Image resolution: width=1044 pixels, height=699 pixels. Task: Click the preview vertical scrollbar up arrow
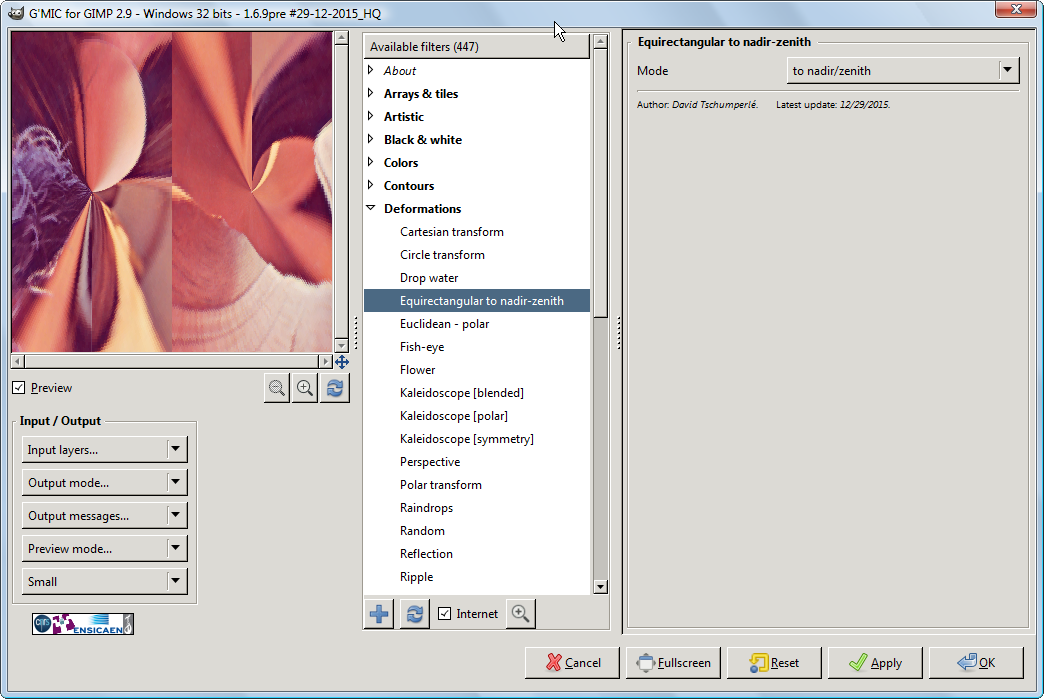(342, 37)
